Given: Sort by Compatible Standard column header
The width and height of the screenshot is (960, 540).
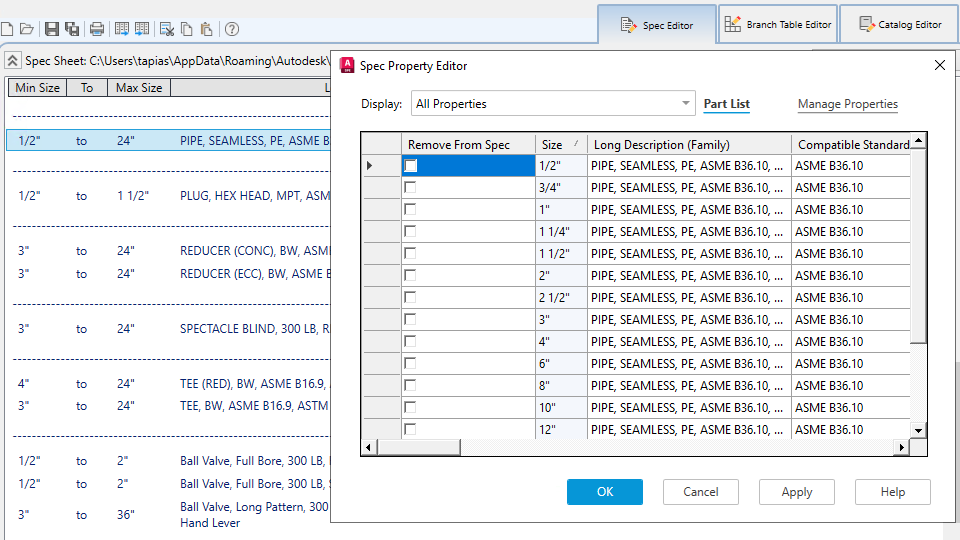Looking at the screenshot, I should (x=851, y=144).
